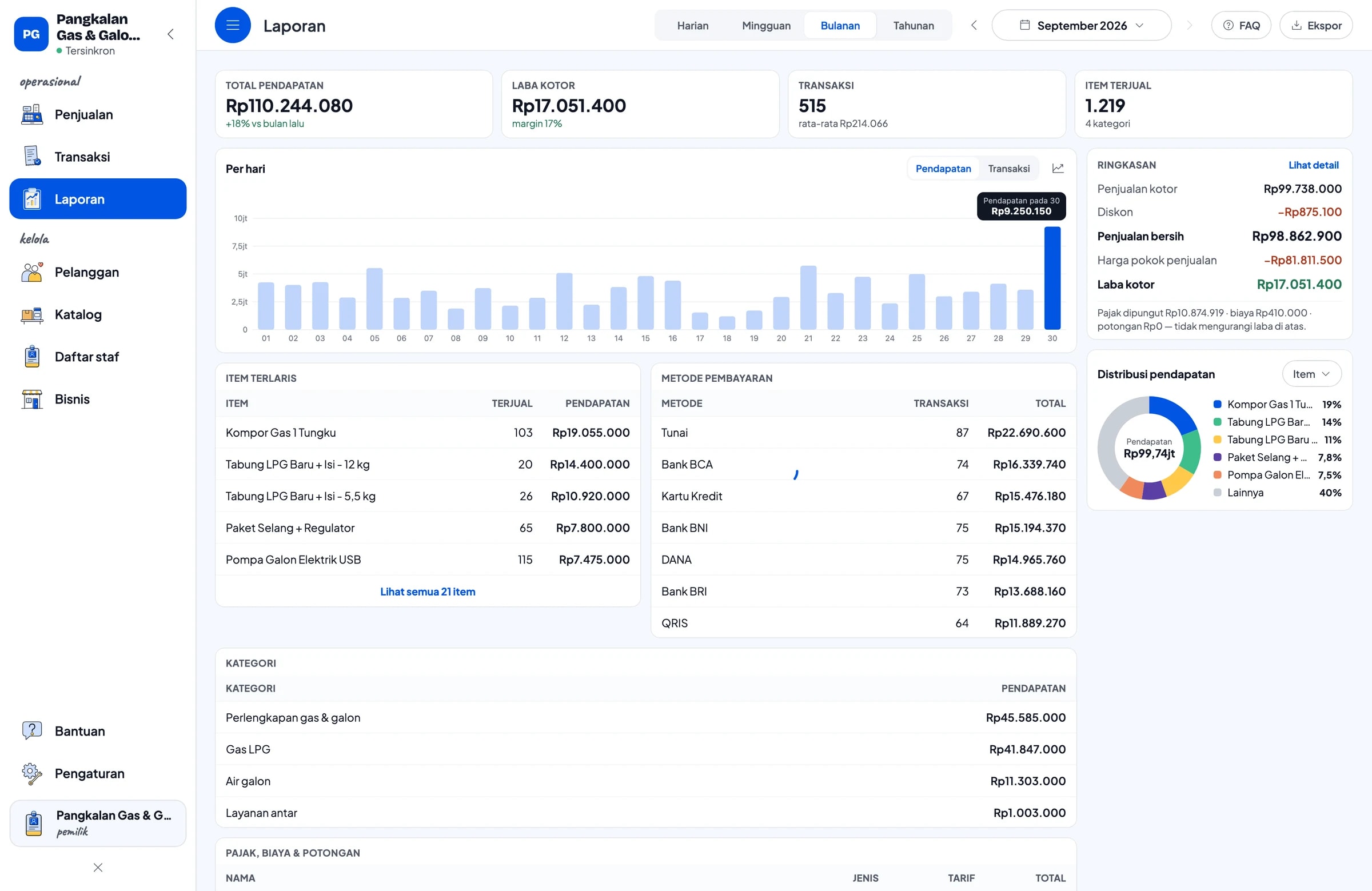Click the grey Lainnya legend swatch
The height and width of the screenshot is (891, 1372).
click(1218, 493)
